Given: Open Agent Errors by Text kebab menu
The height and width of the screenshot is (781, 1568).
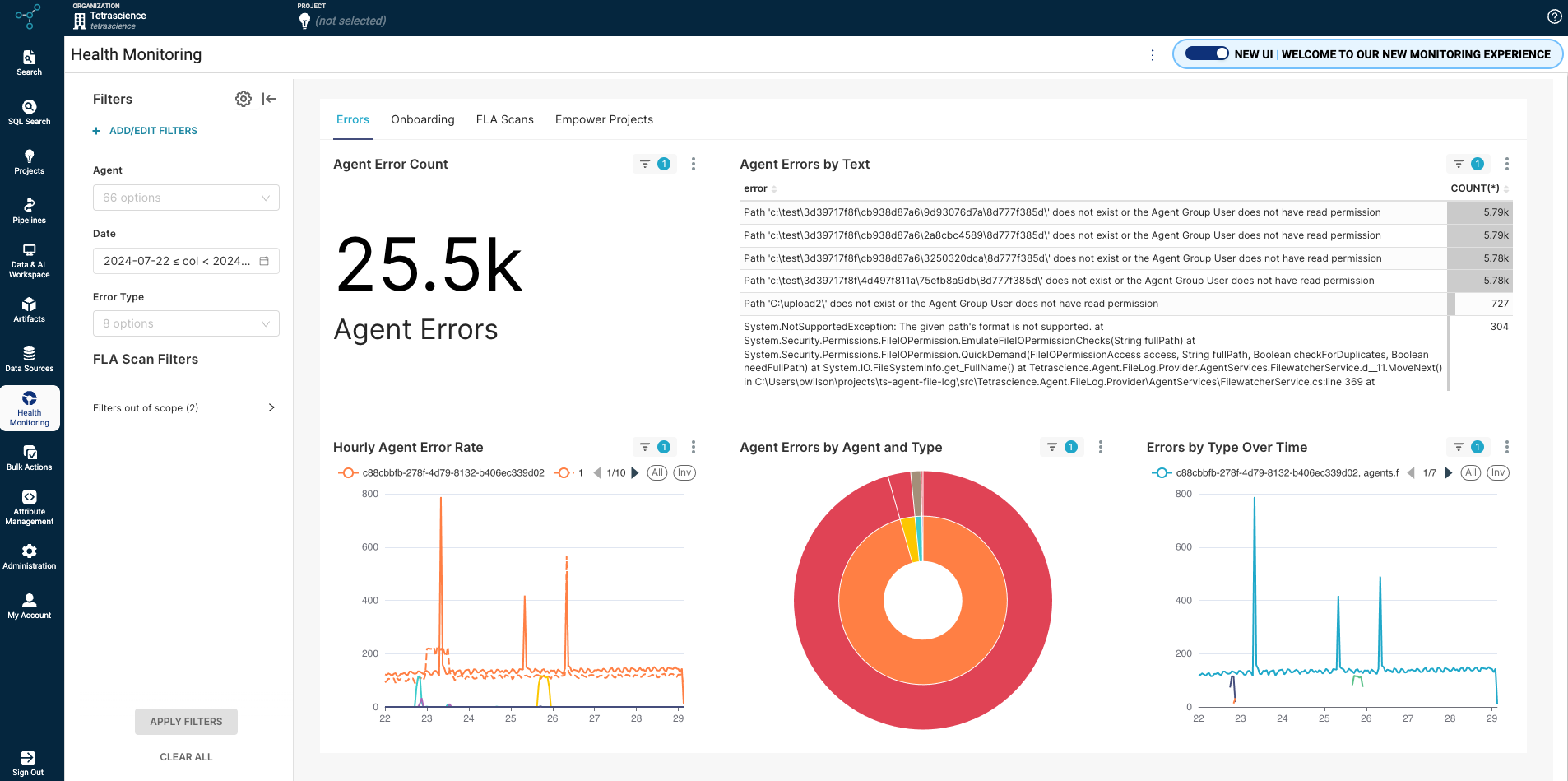Looking at the screenshot, I should tap(1507, 164).
